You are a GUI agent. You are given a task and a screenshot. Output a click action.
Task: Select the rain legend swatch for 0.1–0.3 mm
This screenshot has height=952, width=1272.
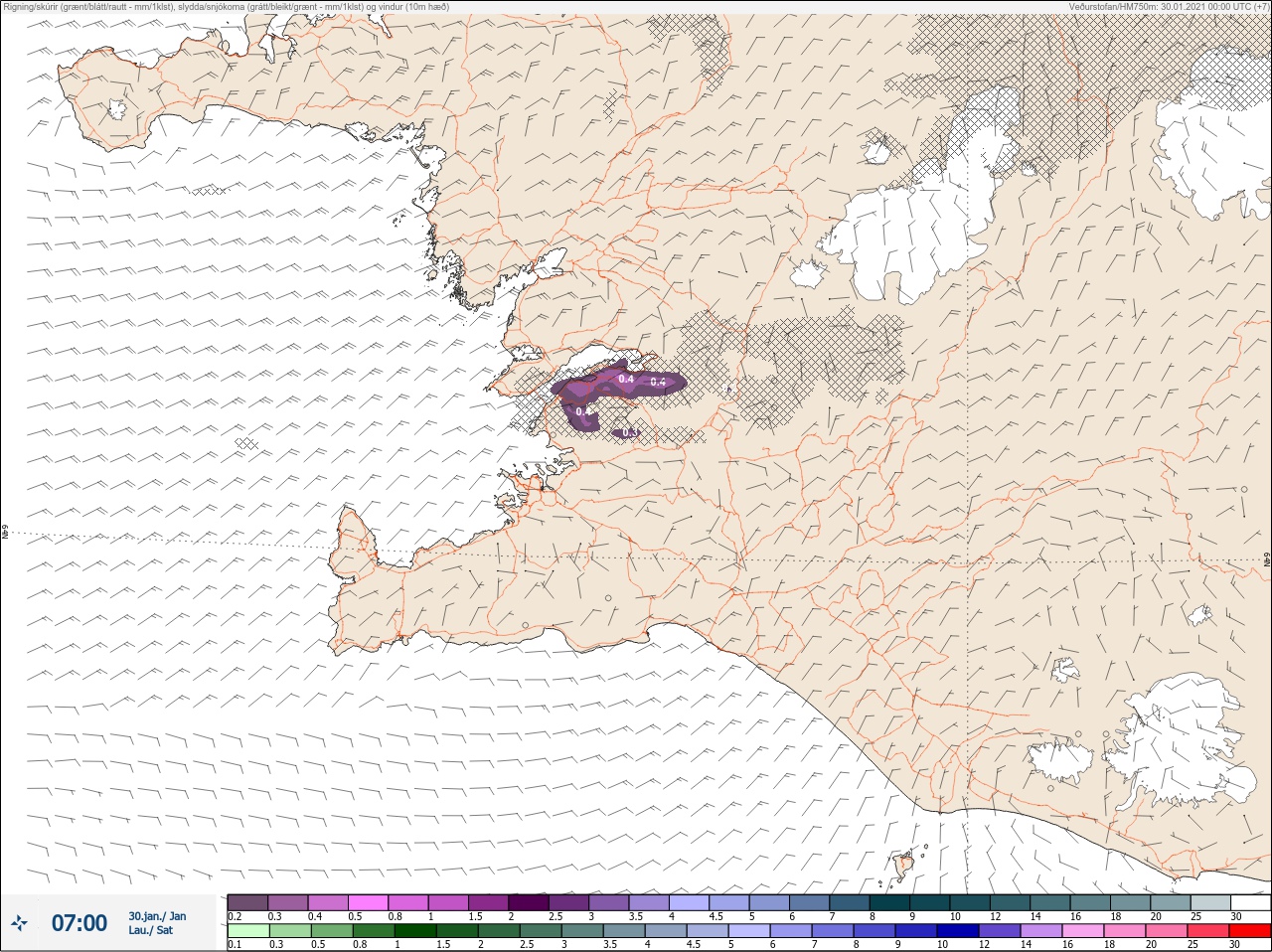[x=248, y=931]
